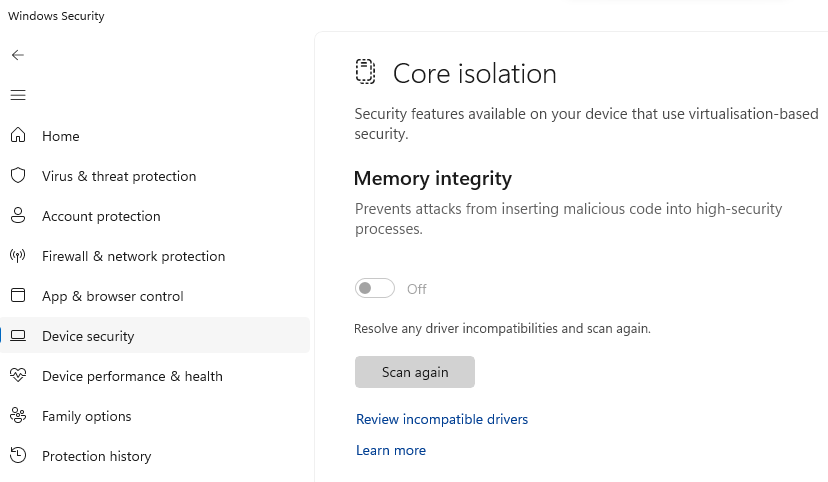Click the Account protection person icon
The width and height of the screenshot is (828, 482).
(x=17, y=215)
